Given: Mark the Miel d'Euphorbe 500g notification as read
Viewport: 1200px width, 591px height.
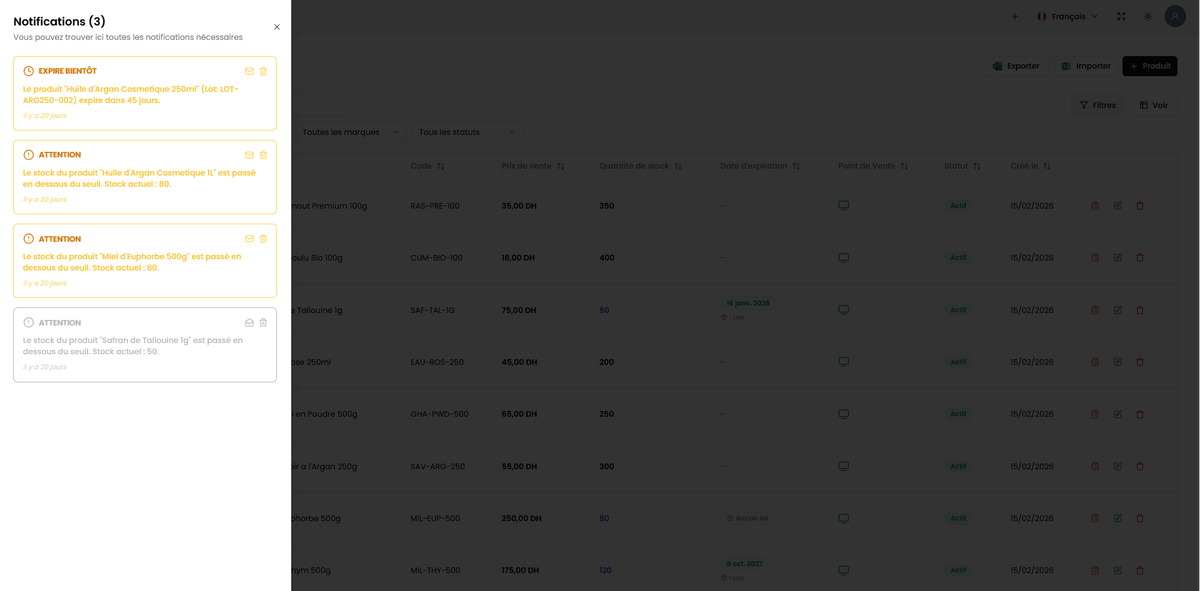Looking at the screenshot, I should point(249,239).
